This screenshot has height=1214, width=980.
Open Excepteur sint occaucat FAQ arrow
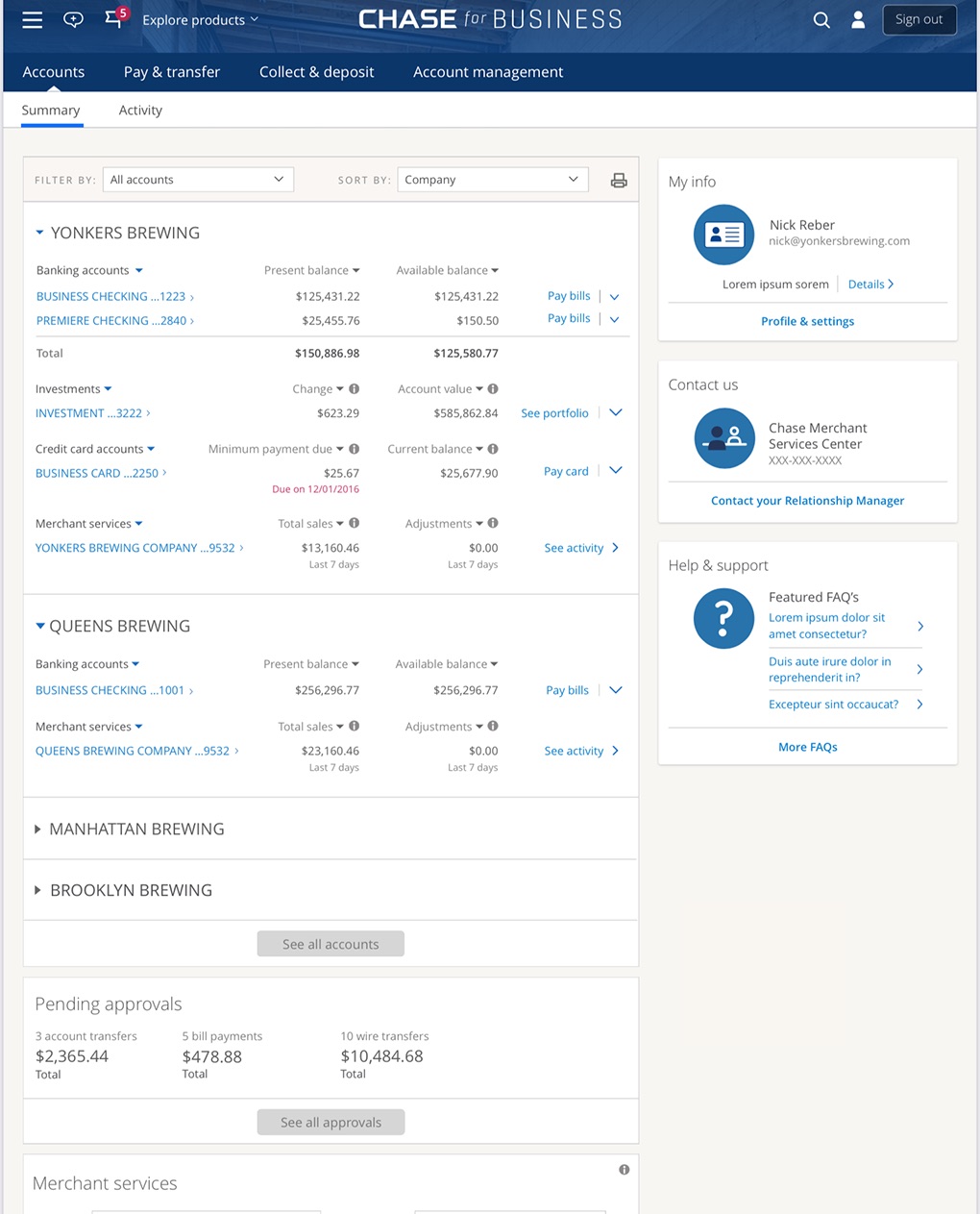tap(919, 705)
